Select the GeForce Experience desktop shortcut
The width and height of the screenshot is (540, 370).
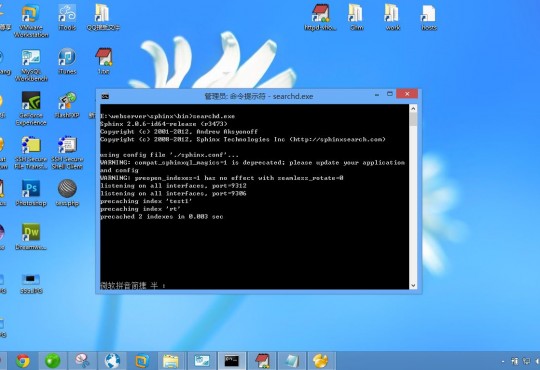pyautogui.click(x=31, y=109)
